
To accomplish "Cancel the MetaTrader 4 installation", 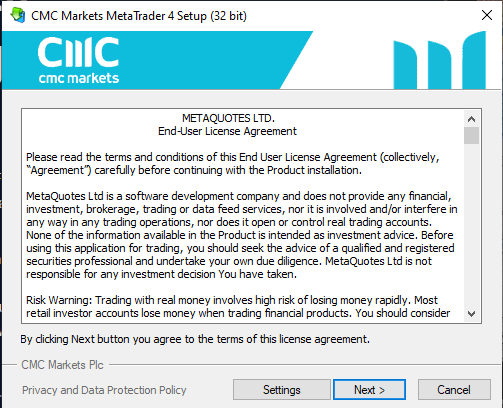I will click(x=454, y=389).
